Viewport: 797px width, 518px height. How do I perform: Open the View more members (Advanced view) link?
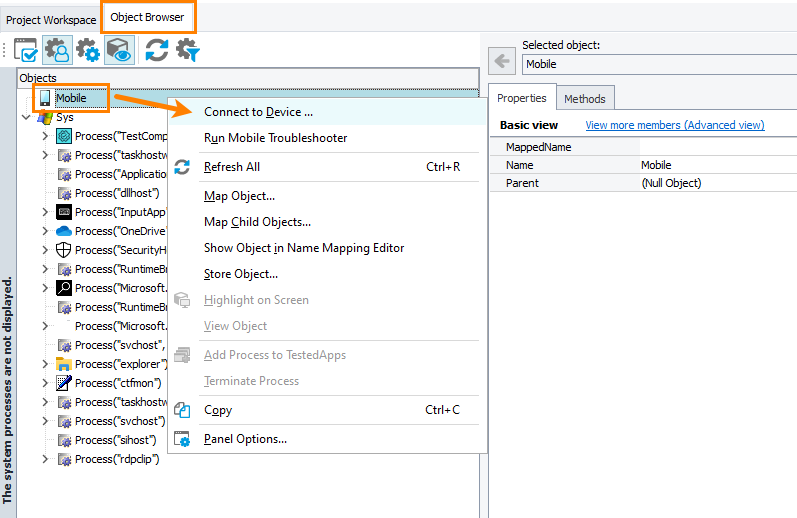(674, 125)
